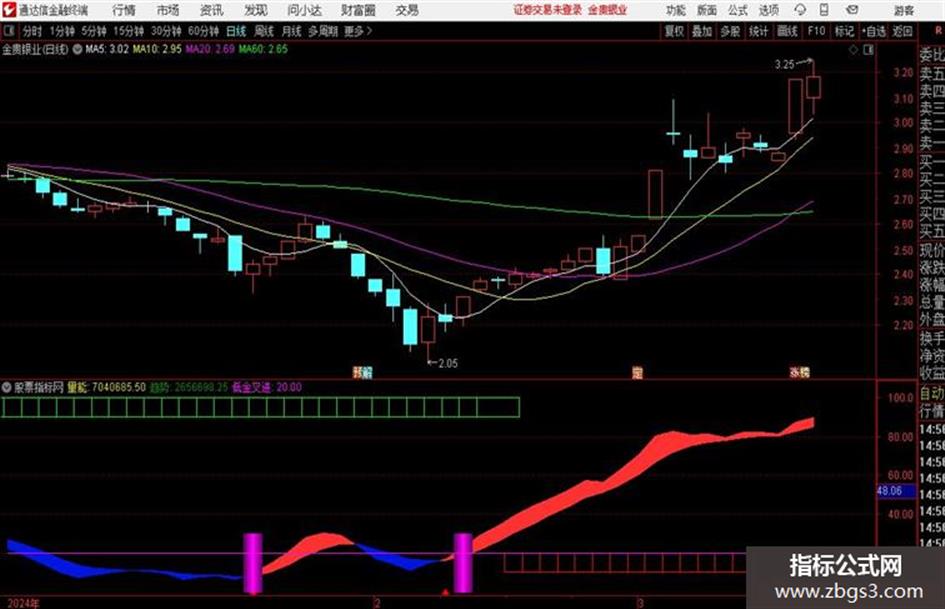Open the 发现 menu
945x609 pixels.
(255, 10)
